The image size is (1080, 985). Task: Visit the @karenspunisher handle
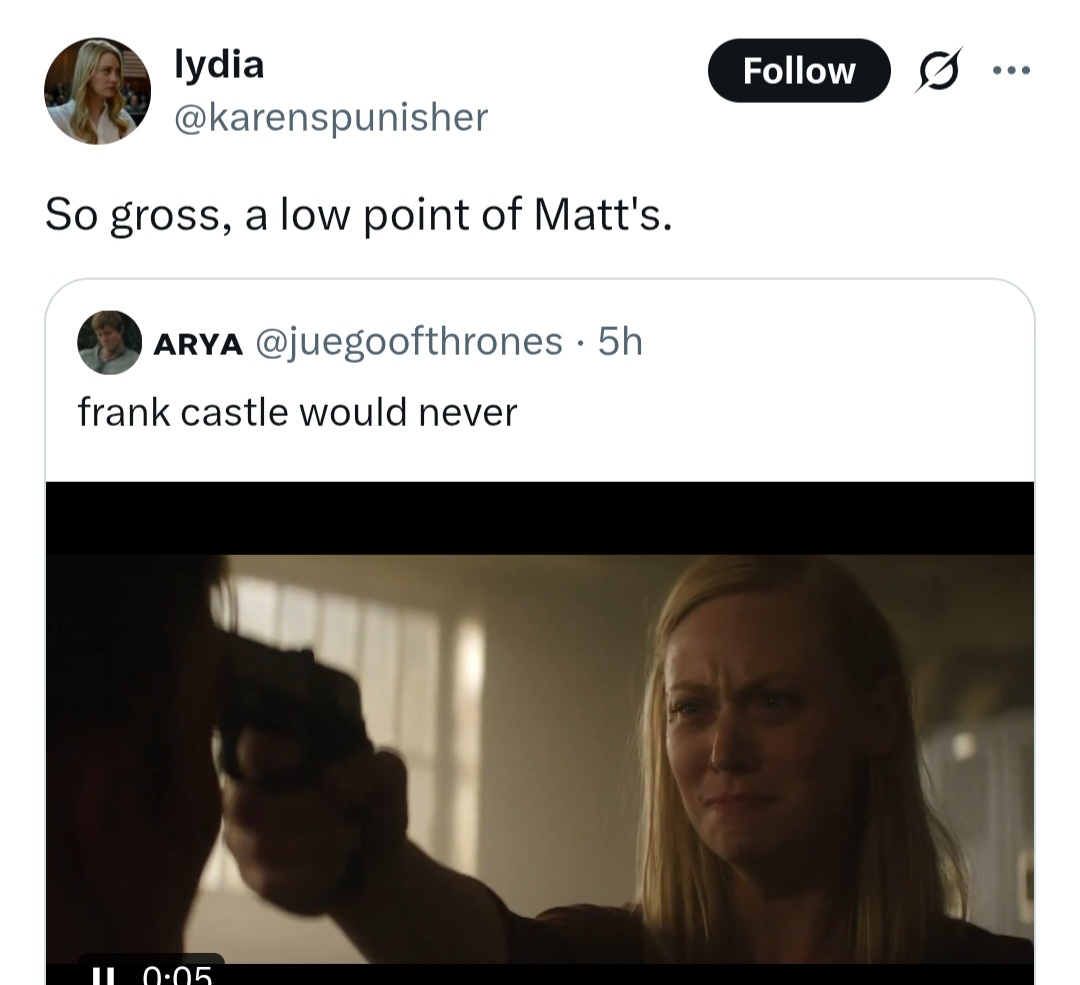click(331, 117)
